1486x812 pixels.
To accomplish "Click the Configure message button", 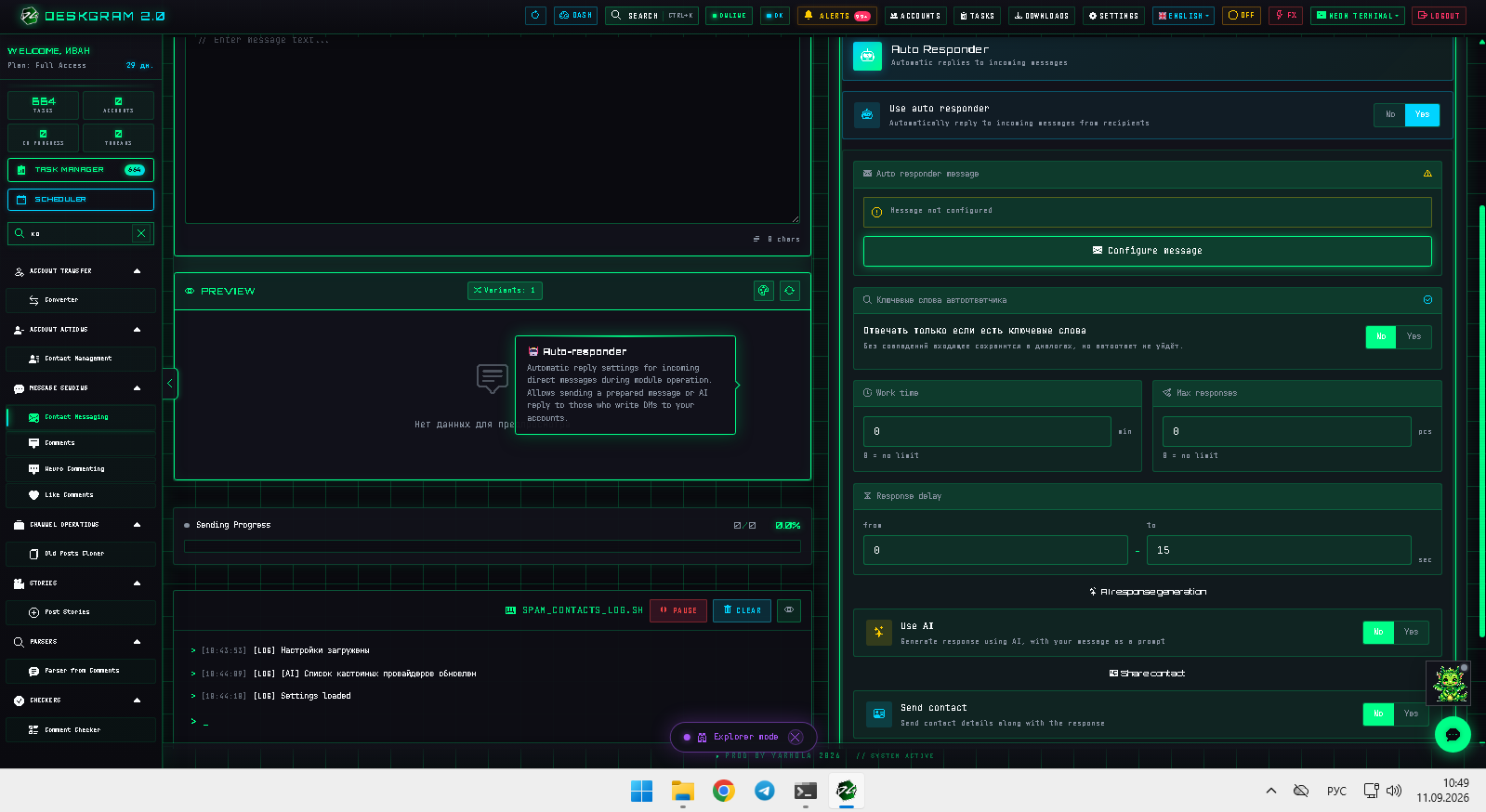I will (1147, 251).
